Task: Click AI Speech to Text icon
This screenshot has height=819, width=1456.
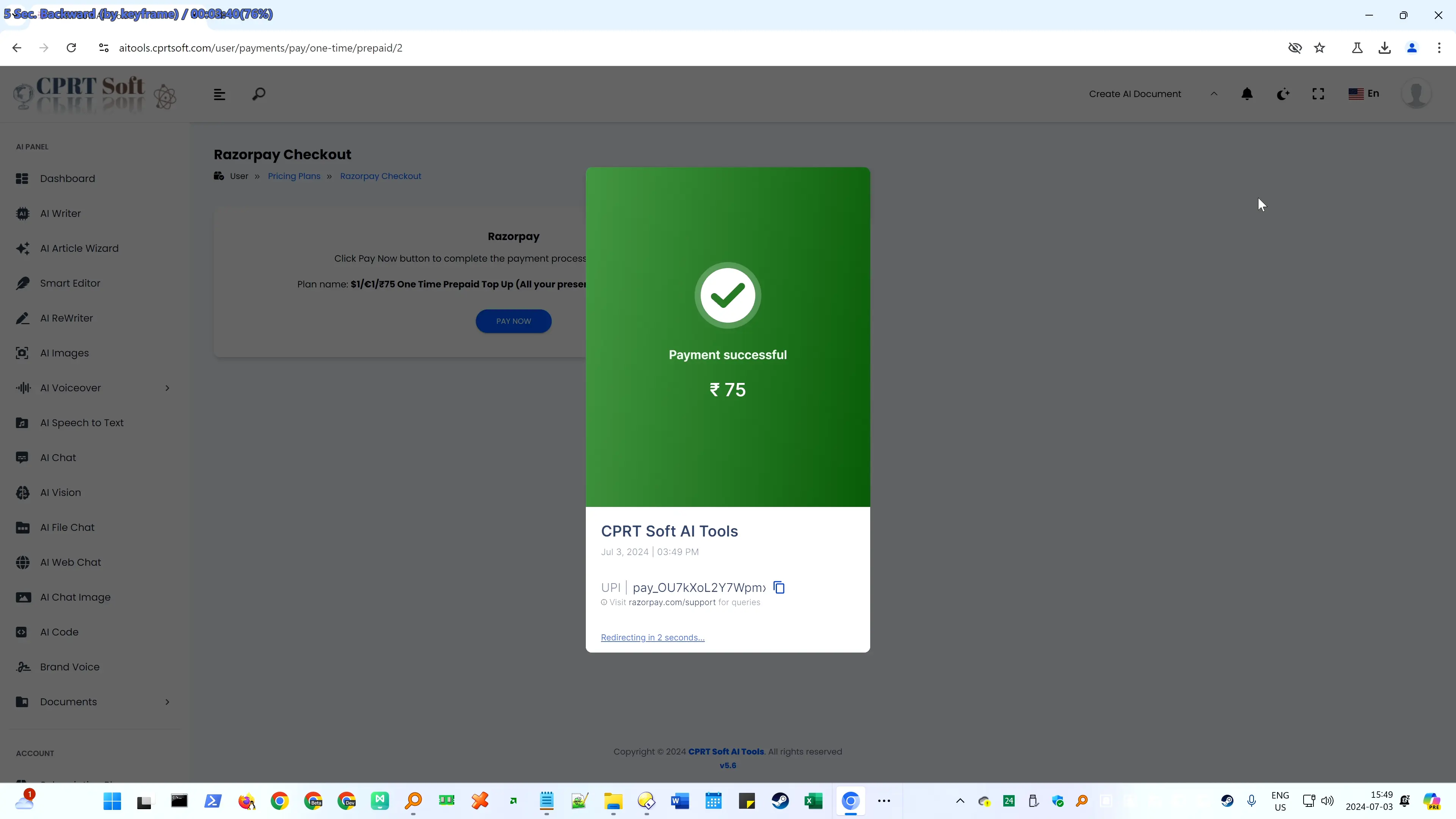Action: point(23,424)
